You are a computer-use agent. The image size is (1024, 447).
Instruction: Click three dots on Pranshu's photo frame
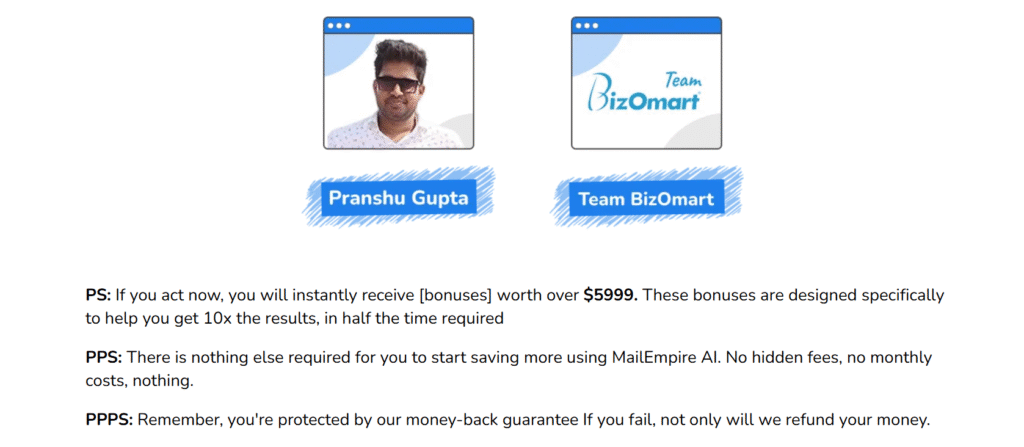[339, 25]
